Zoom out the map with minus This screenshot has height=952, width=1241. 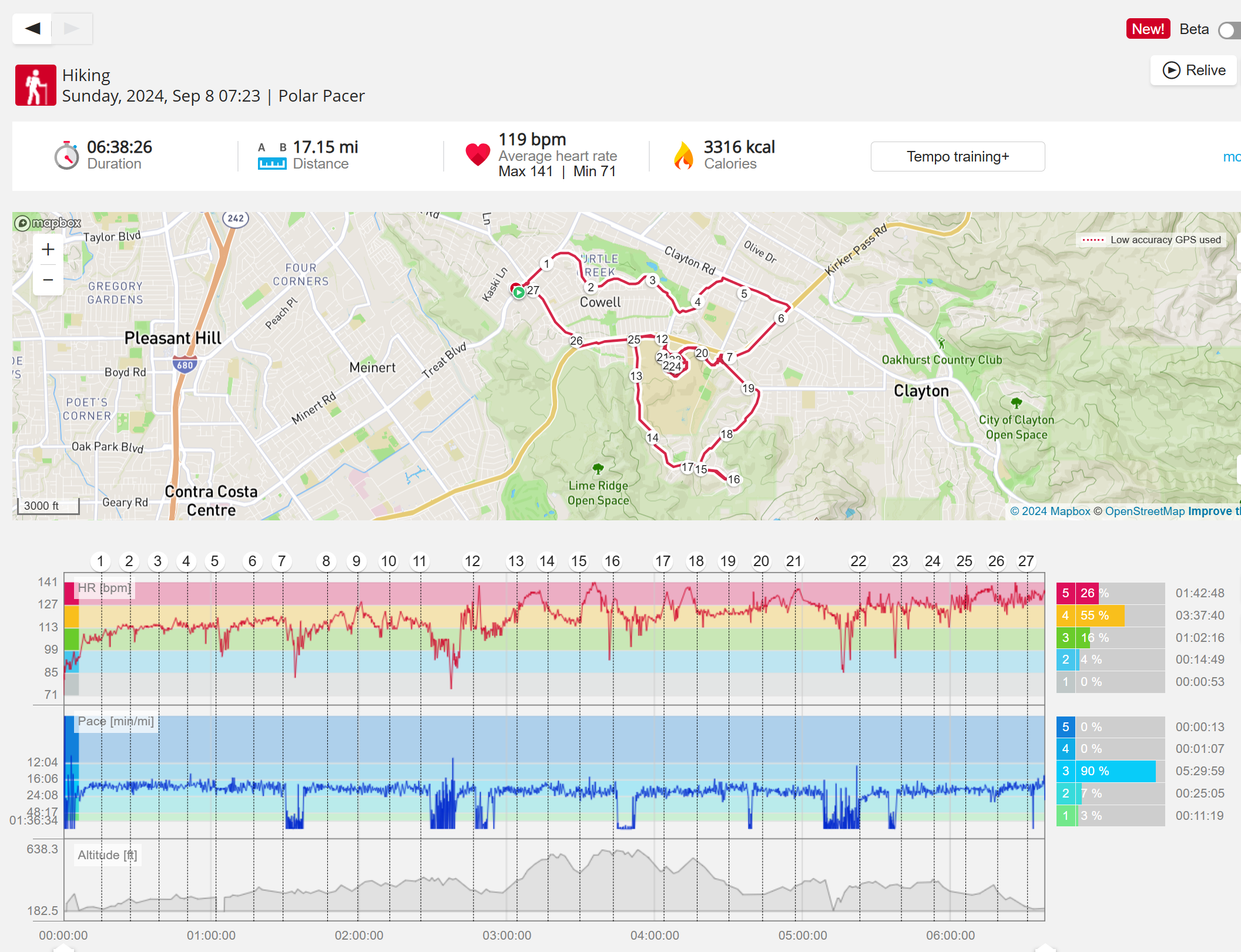48,280
